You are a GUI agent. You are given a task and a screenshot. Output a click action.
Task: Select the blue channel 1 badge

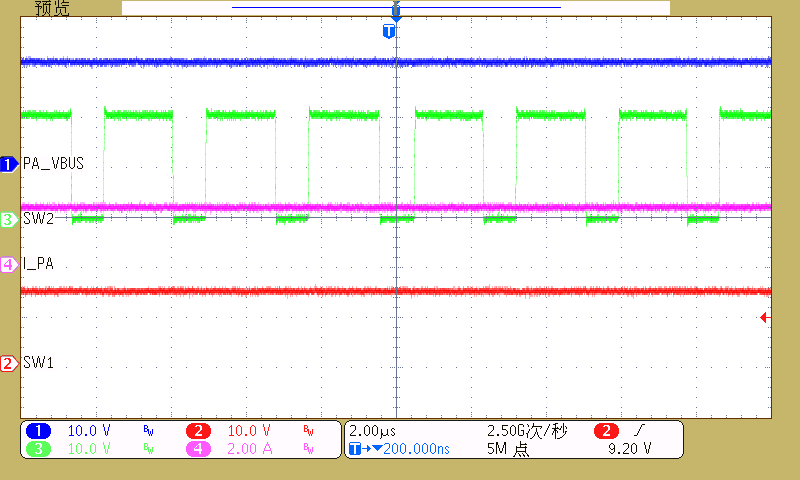click(38, 431)
